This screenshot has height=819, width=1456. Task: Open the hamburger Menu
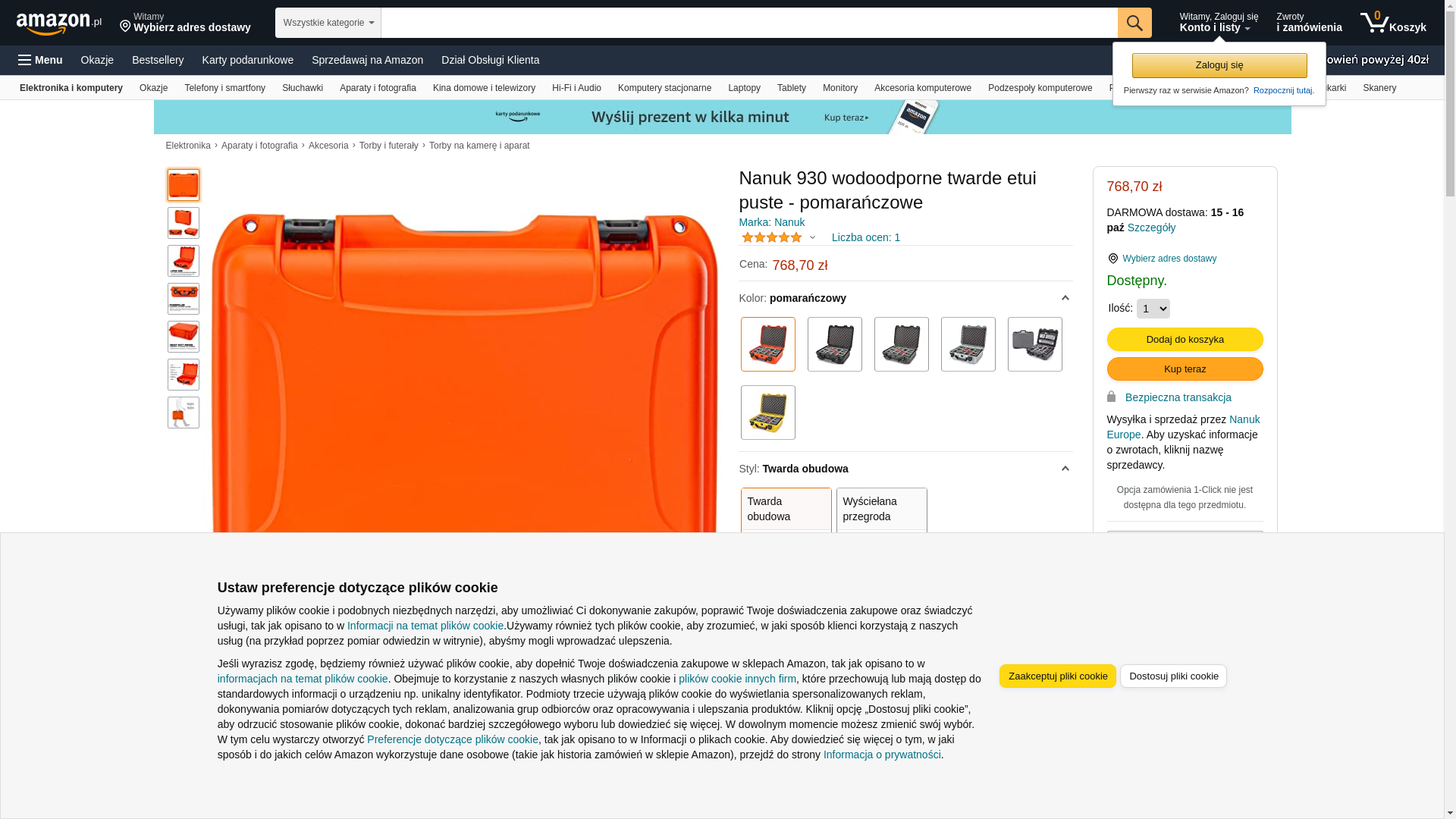tap(40, 60)
